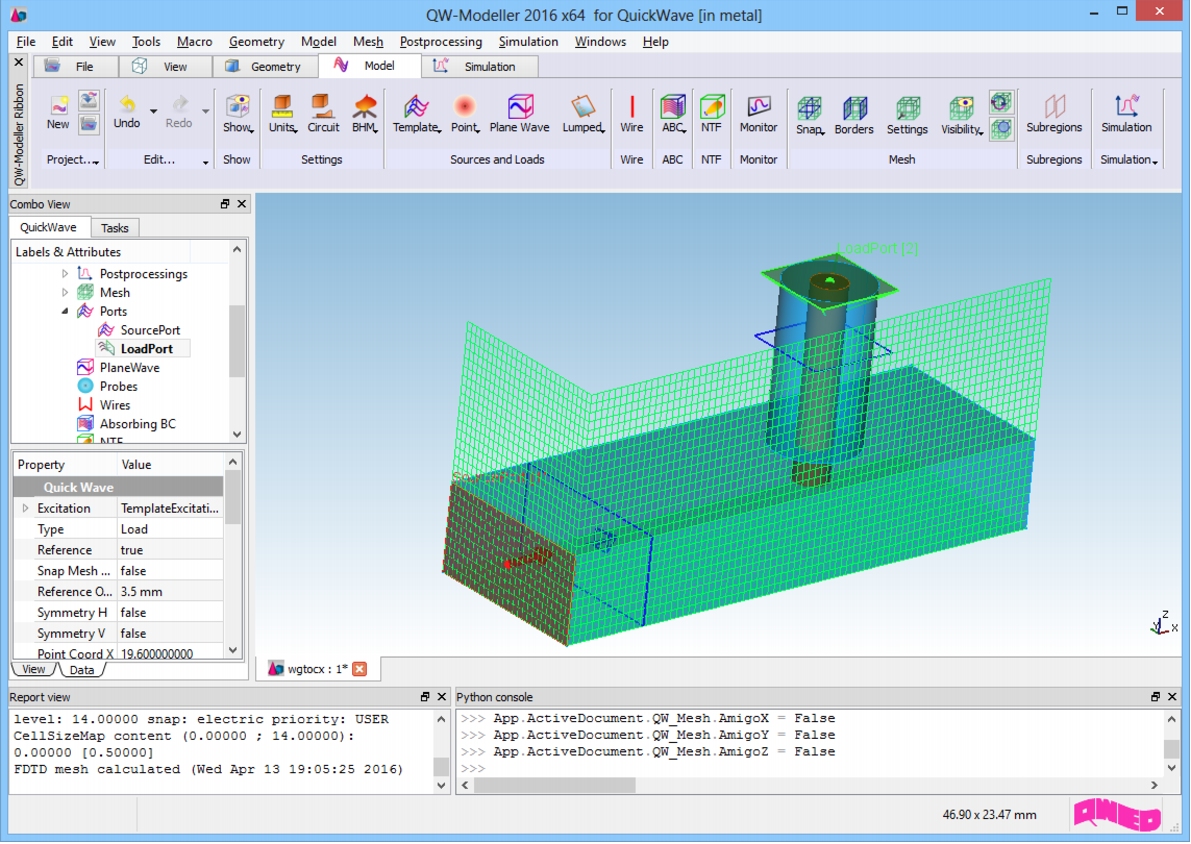Image resolution: width=1191 pixels, height=844 pixels.
Task: Open the Show objects tool
Action: coord(237,114)
